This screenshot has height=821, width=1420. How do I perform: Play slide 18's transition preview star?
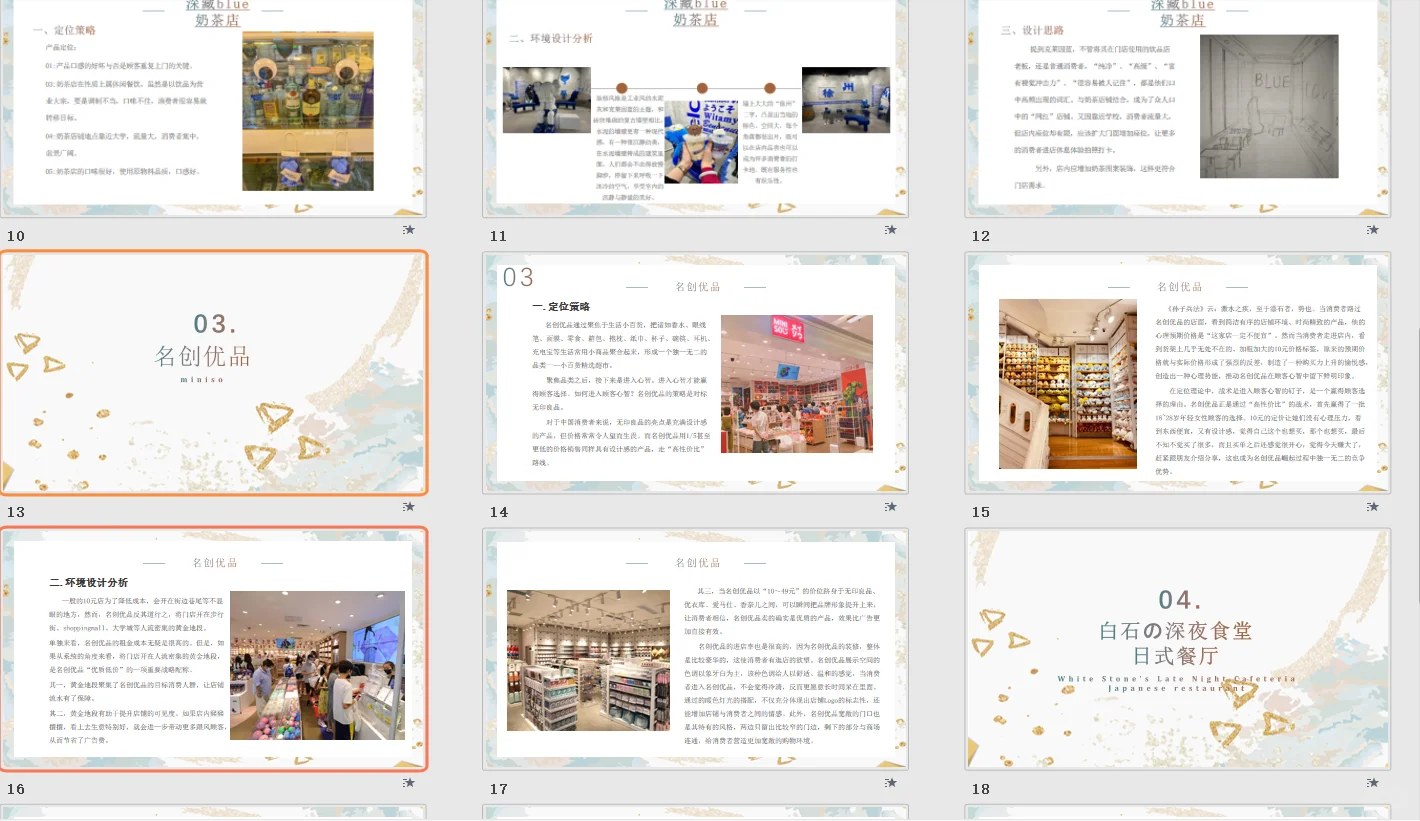1372,783
